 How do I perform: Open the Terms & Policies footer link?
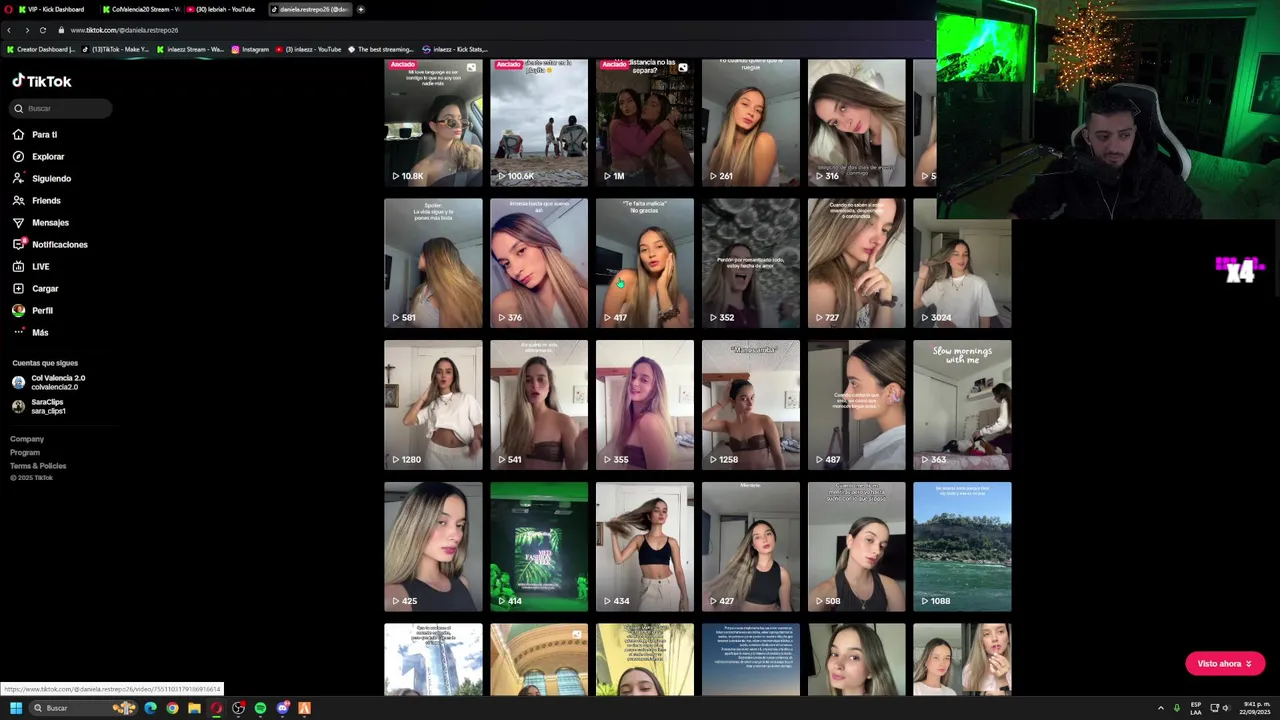click(38, 466)
